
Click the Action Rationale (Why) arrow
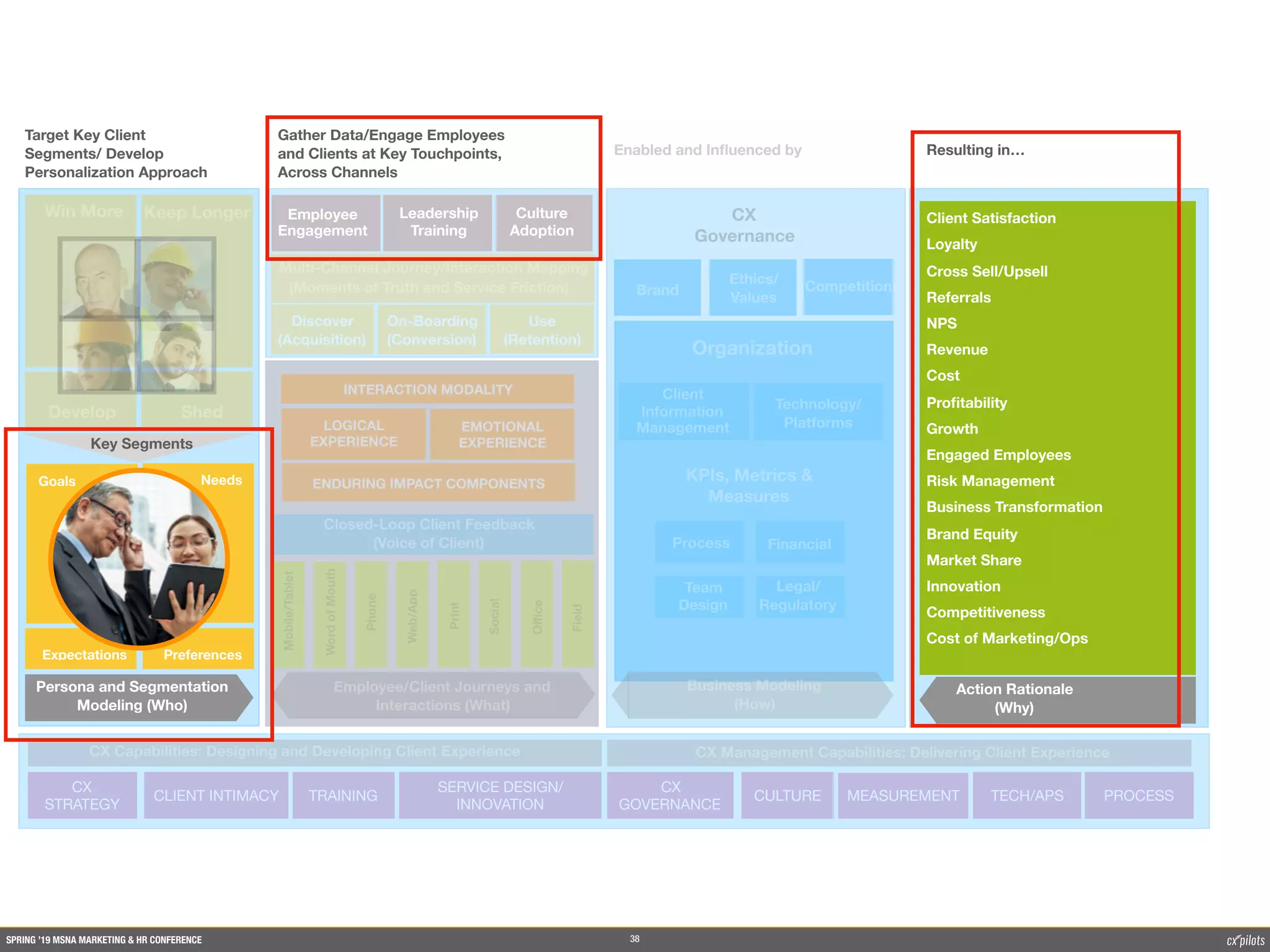coord(1013,699)
